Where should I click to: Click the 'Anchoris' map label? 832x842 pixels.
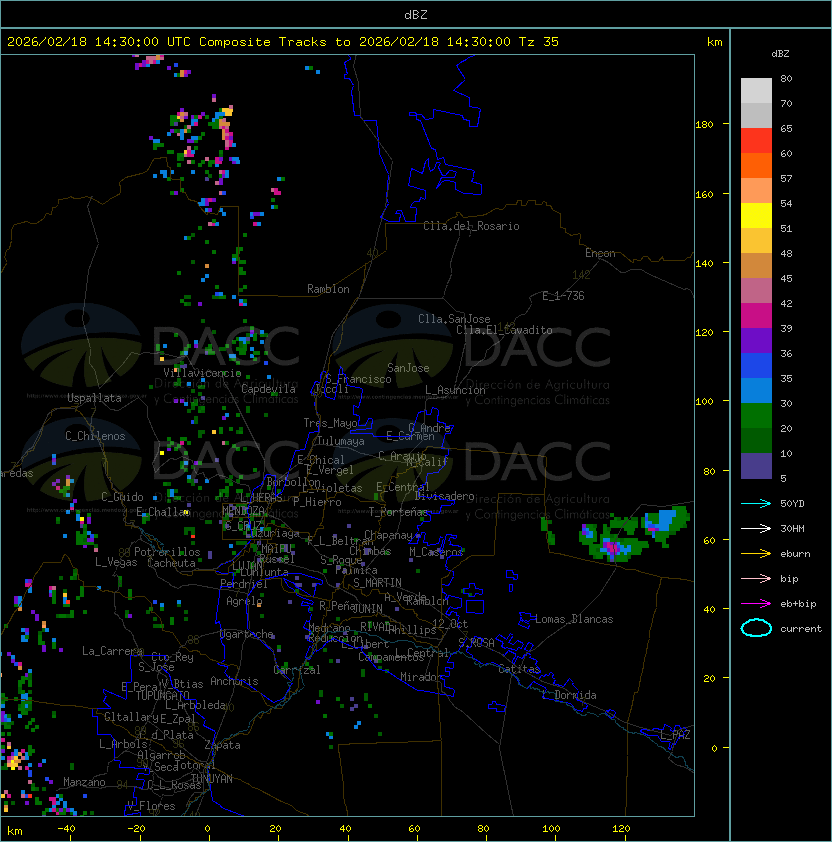point(234,681)
